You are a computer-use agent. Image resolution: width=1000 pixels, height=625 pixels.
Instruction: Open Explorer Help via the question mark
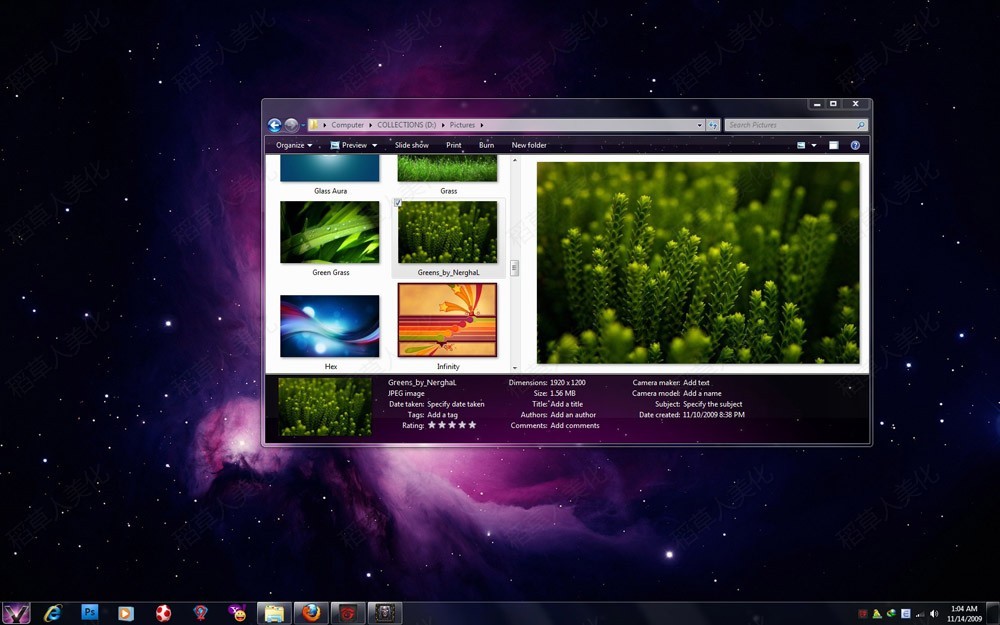pyautogui.click(x=855, y=145)
